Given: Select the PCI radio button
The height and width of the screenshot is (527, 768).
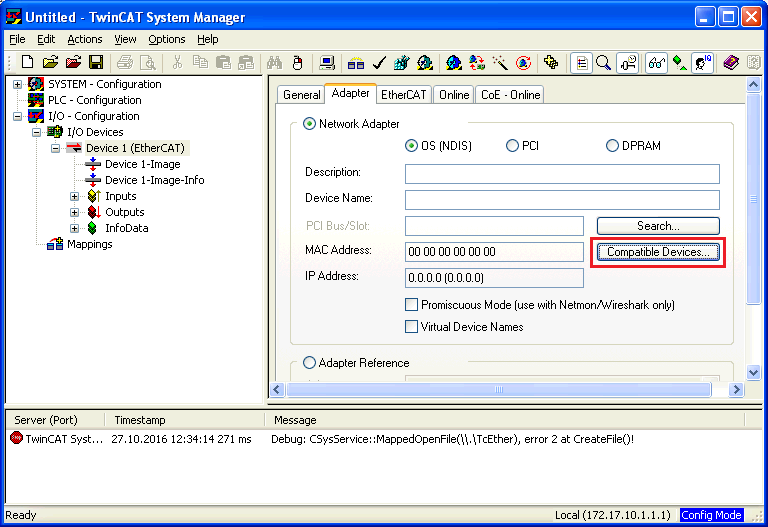Looking at the screenshot, I should tap(513, 146).
